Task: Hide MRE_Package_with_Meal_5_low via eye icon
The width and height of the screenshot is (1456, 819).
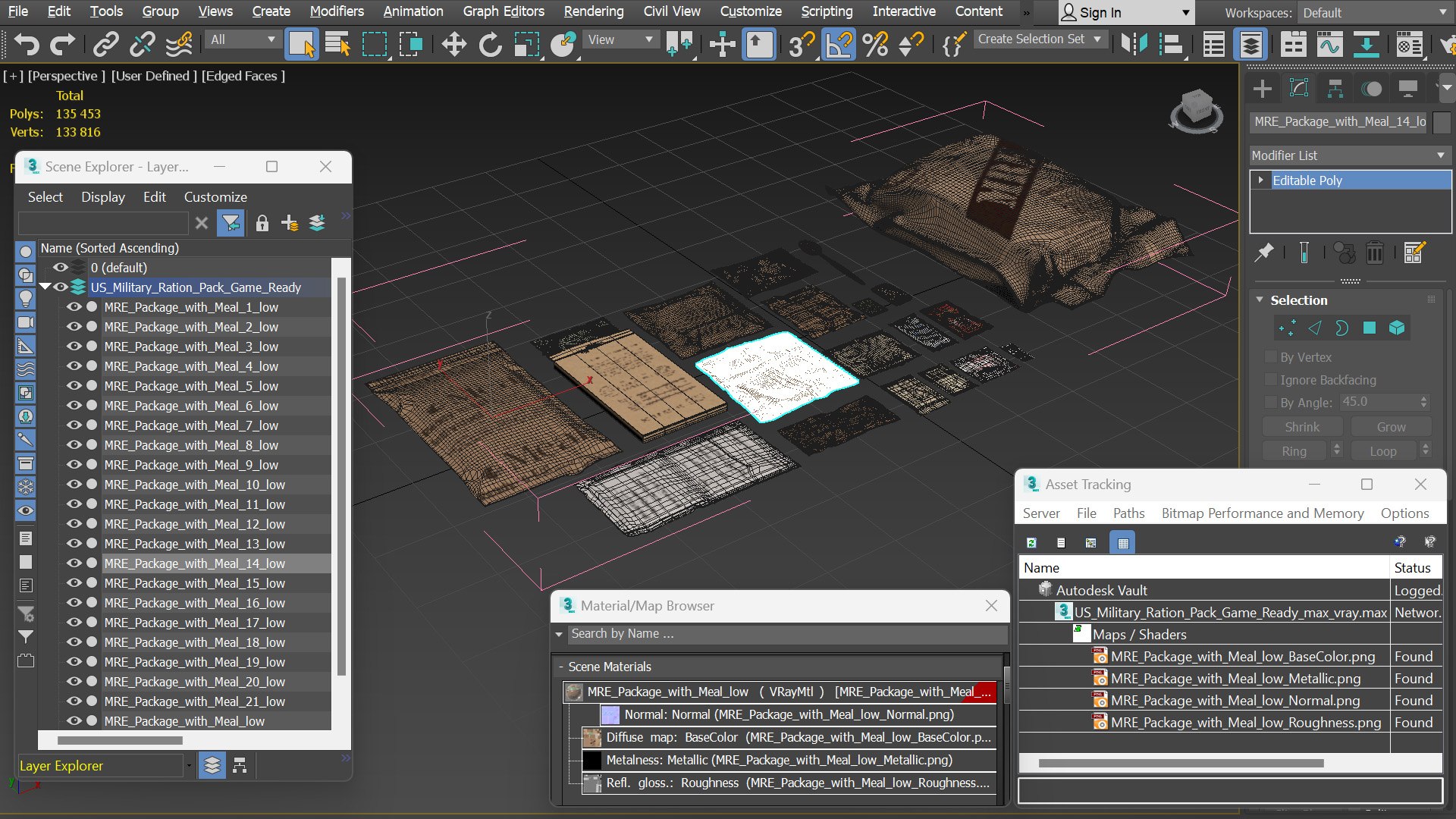Action: (x=74, y=386)
